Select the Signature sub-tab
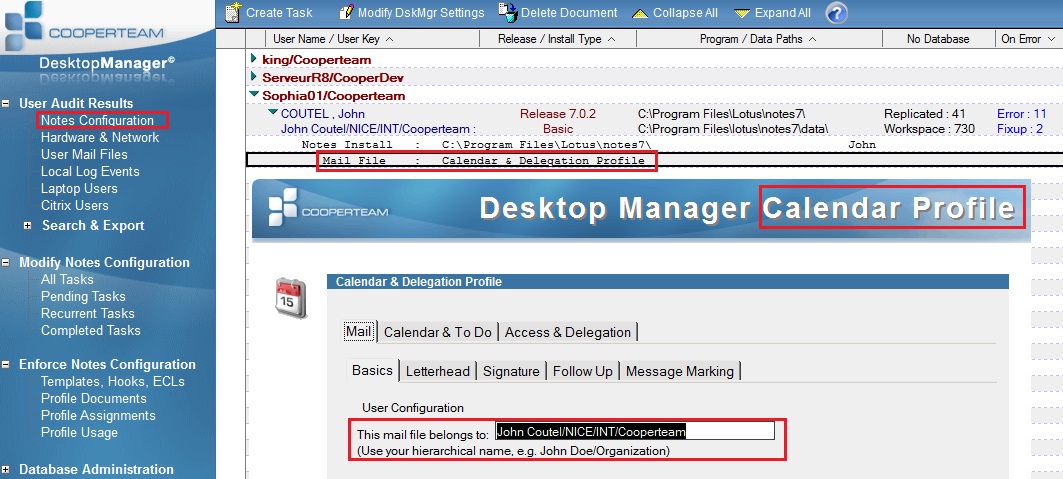Screen dimensions: 1063x479 pyautogui.click(x=511, y=371)
